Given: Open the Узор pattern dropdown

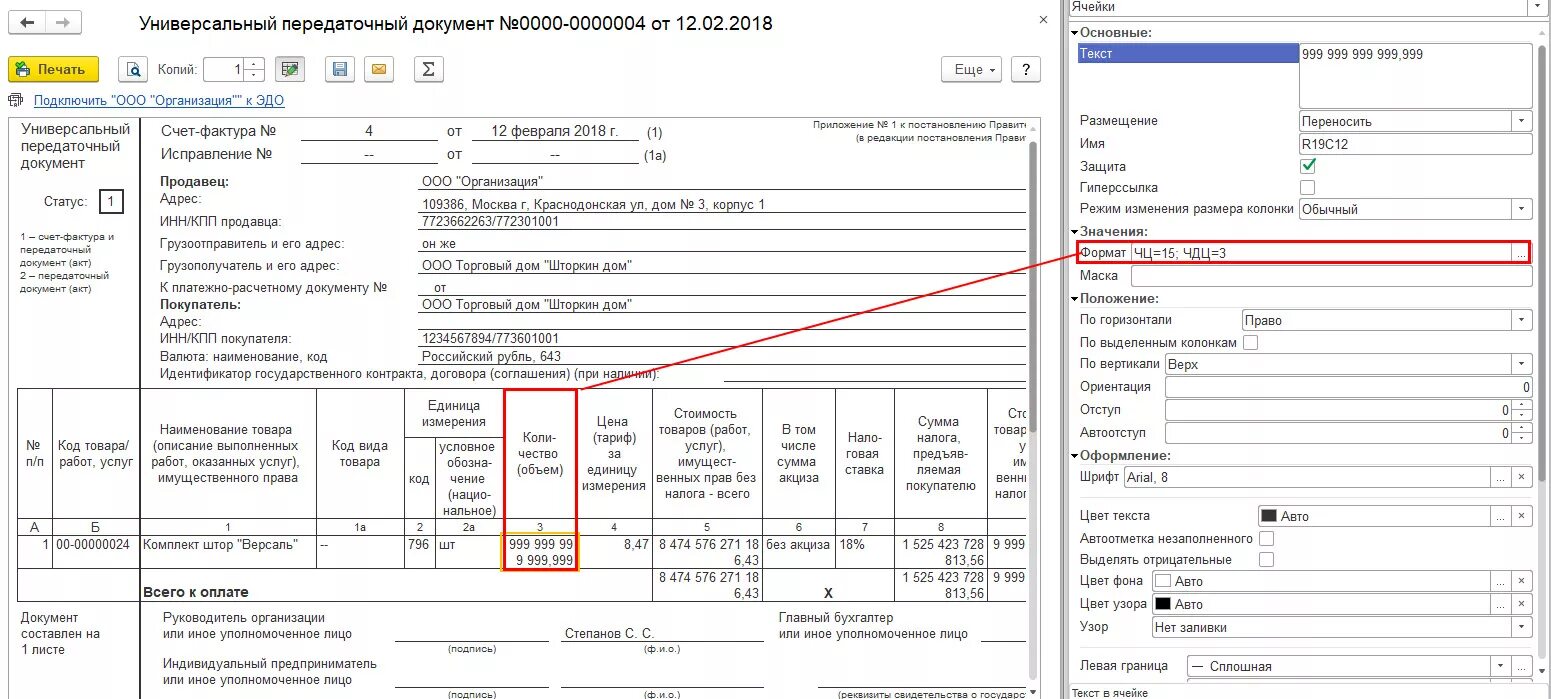Looking at the screenshot, I should coord(1522,628).
